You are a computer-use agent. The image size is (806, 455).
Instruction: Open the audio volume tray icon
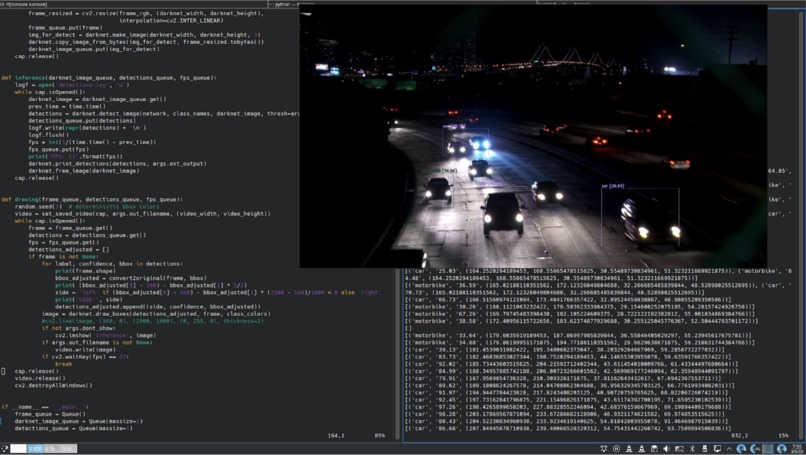pyautogui.click(x=667, y=449)
